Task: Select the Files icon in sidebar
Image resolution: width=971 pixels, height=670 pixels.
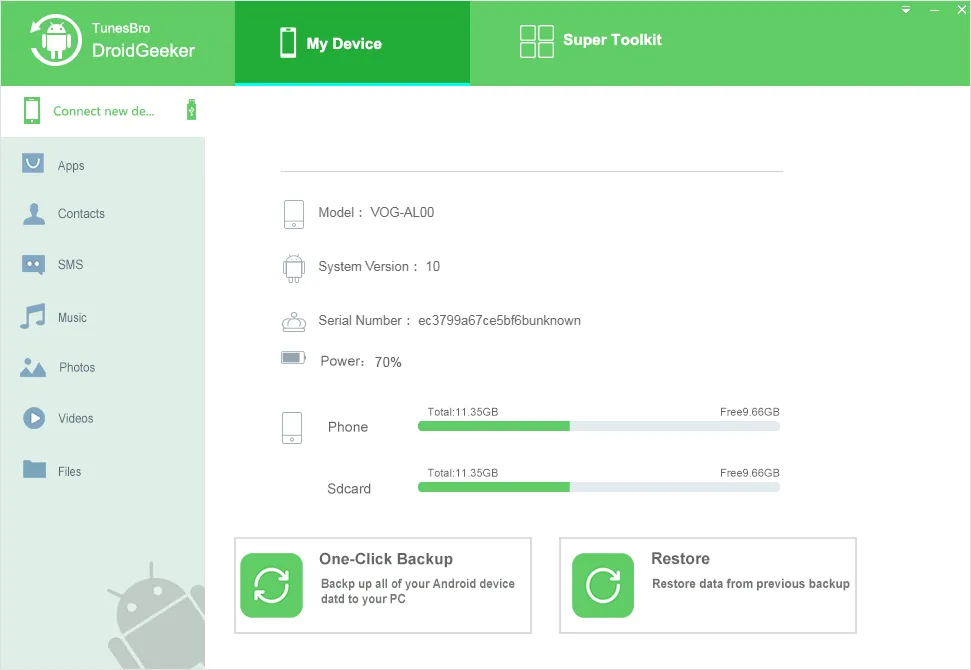Action: tap(33, 470)
